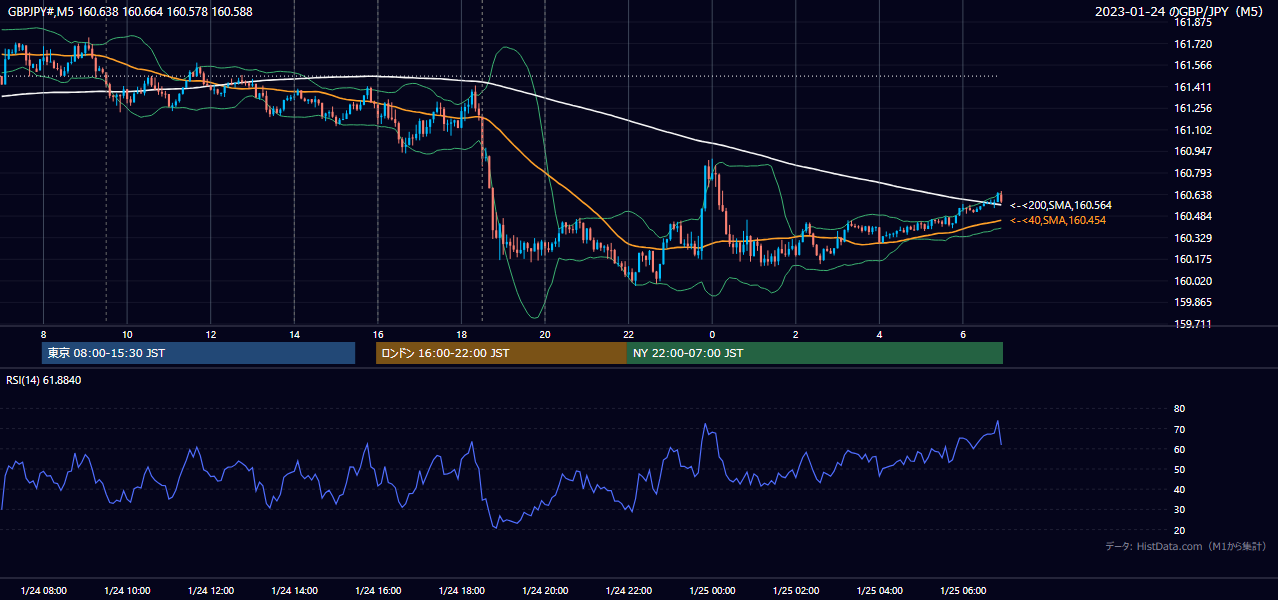Click hour label 8 under price chart
1278x600 pixels.
43,334
